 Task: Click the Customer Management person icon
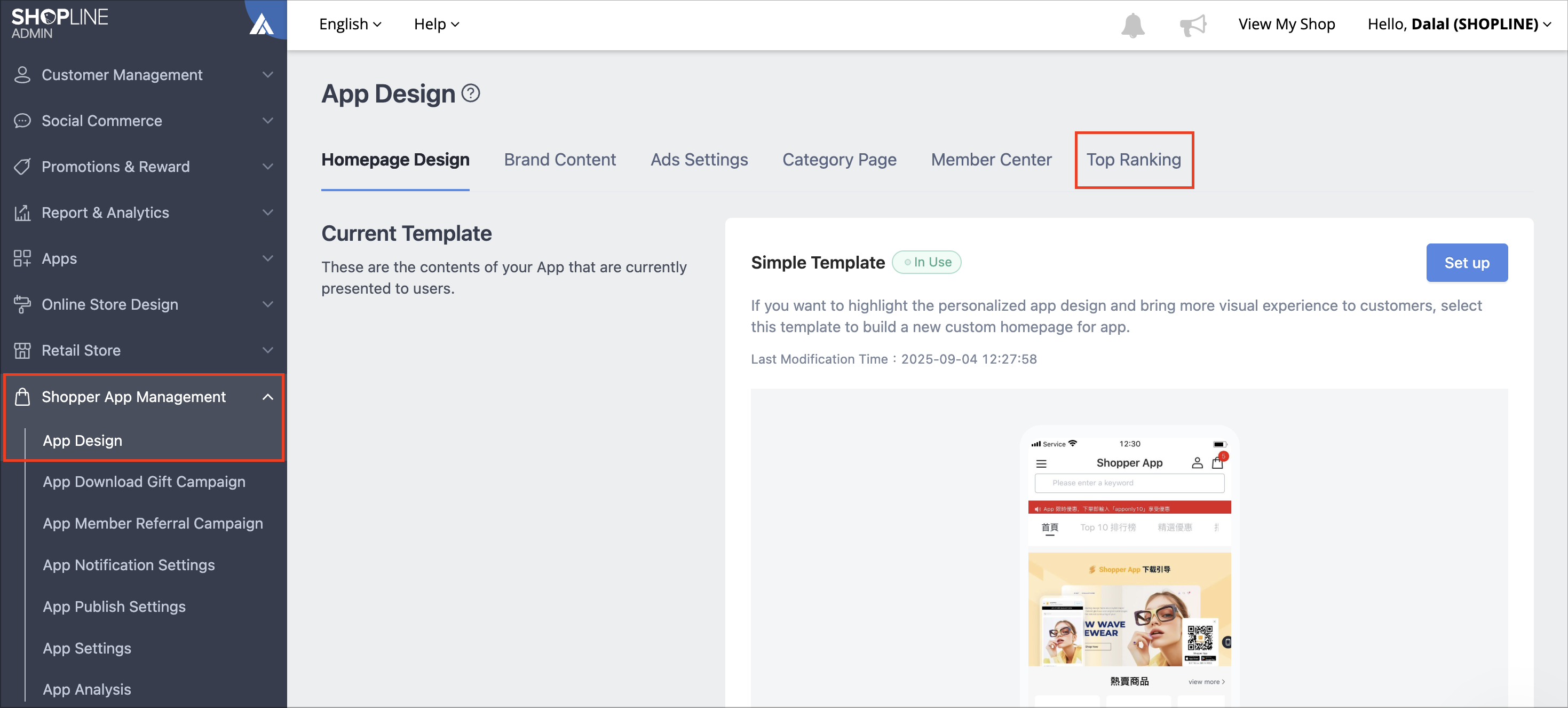(x=22, y=75)
